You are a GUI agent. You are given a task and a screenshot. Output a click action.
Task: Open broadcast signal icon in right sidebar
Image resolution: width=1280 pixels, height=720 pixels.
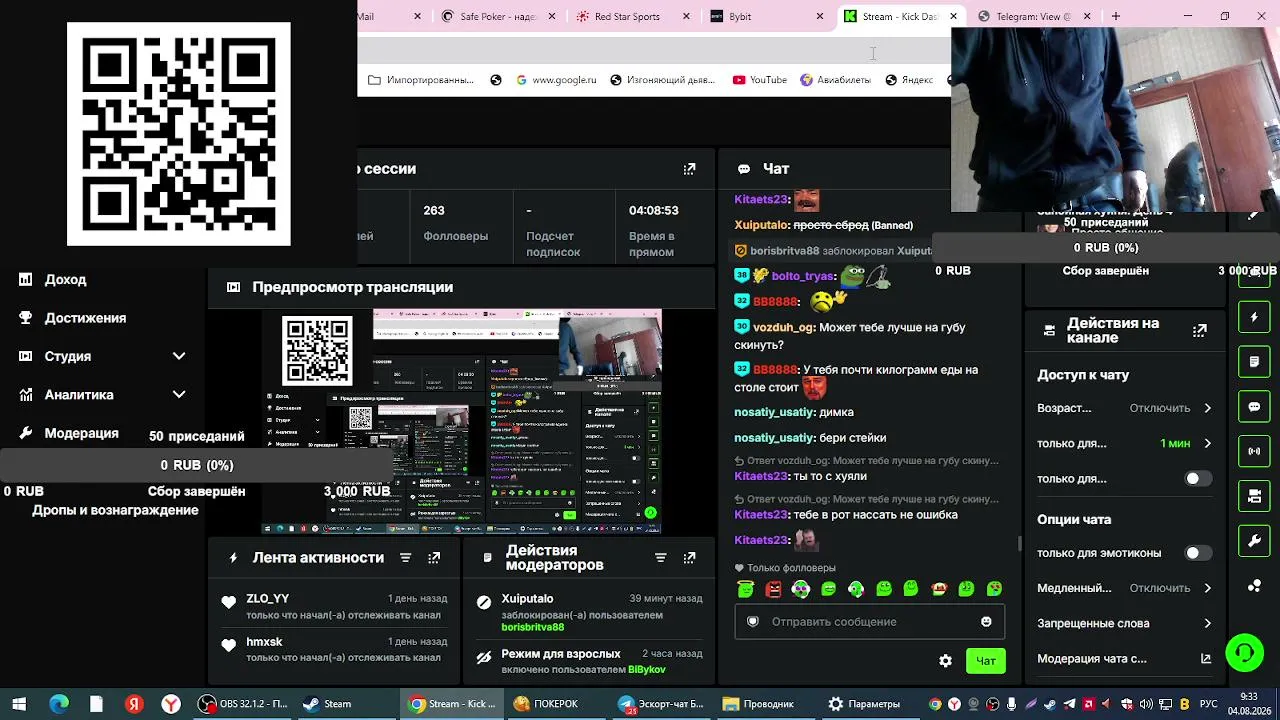tap(1254, 451)
